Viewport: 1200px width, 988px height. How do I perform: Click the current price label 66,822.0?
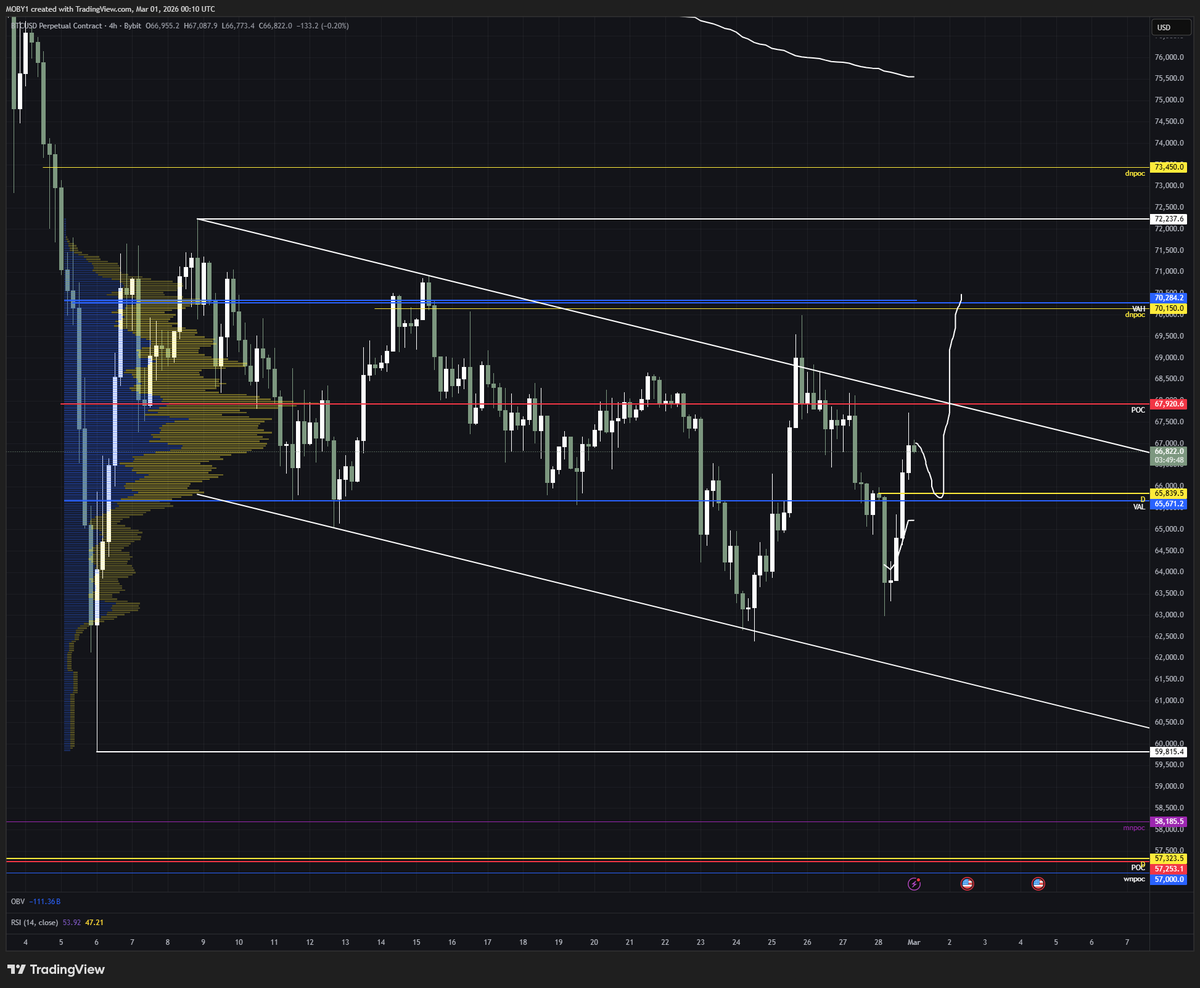[1168, 451]
